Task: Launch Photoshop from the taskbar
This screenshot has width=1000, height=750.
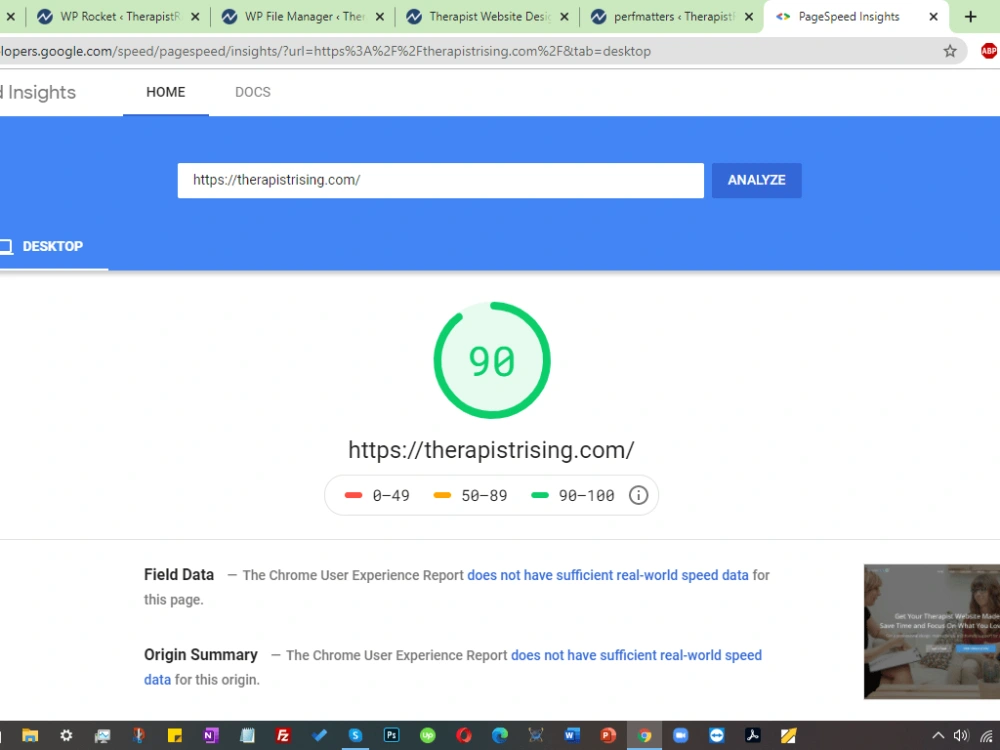Action: pyautogui.click(x=392, y=735)
